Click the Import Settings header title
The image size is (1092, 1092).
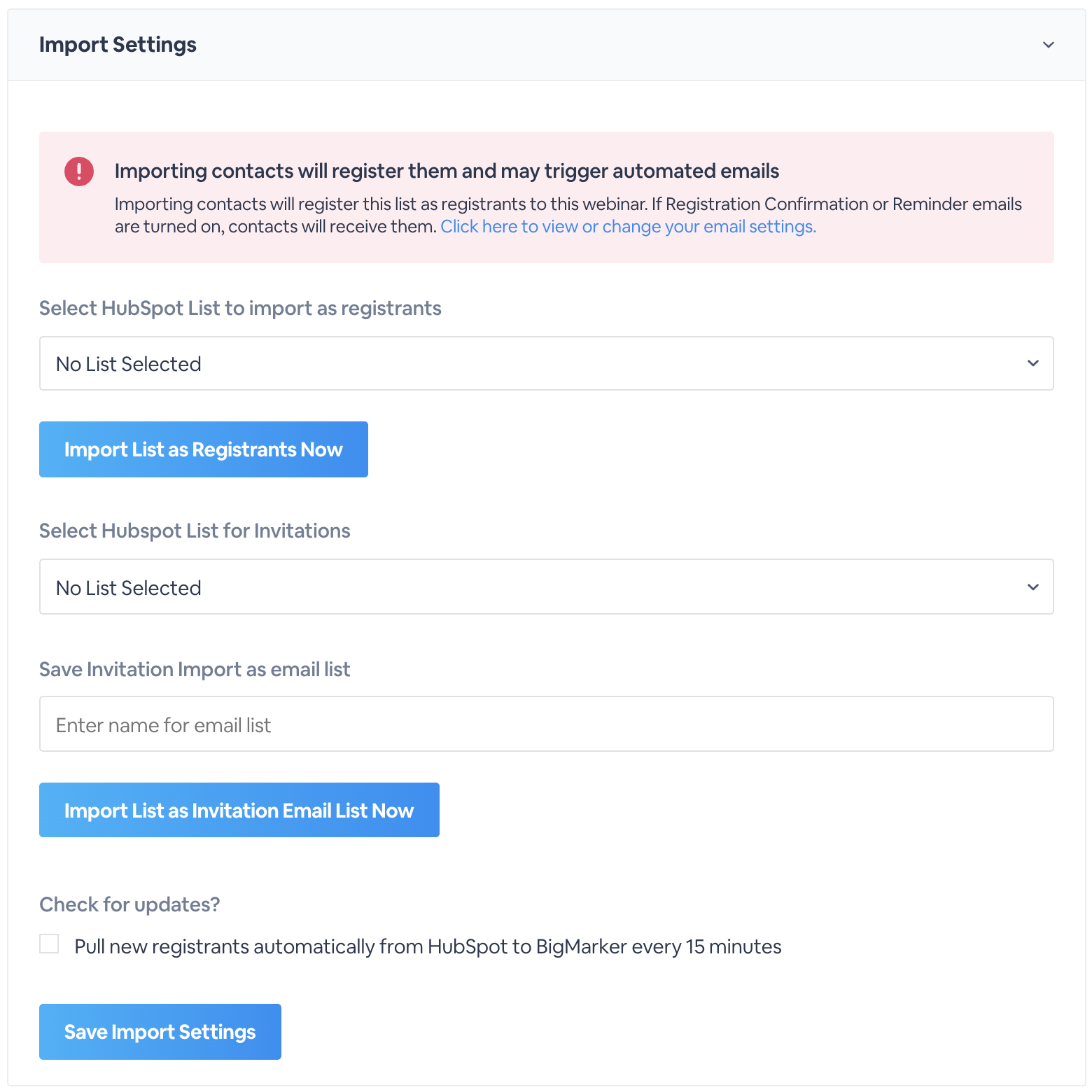[x=118, y=45]
